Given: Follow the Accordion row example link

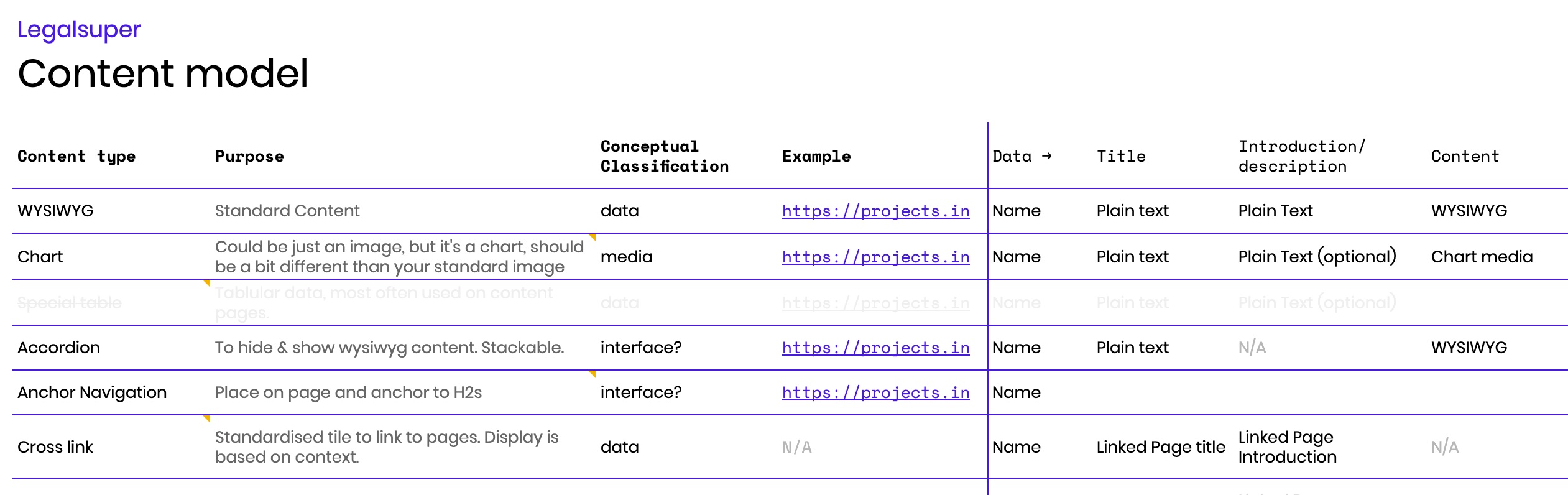Looking at the screenshot, I should click(875, 348).
